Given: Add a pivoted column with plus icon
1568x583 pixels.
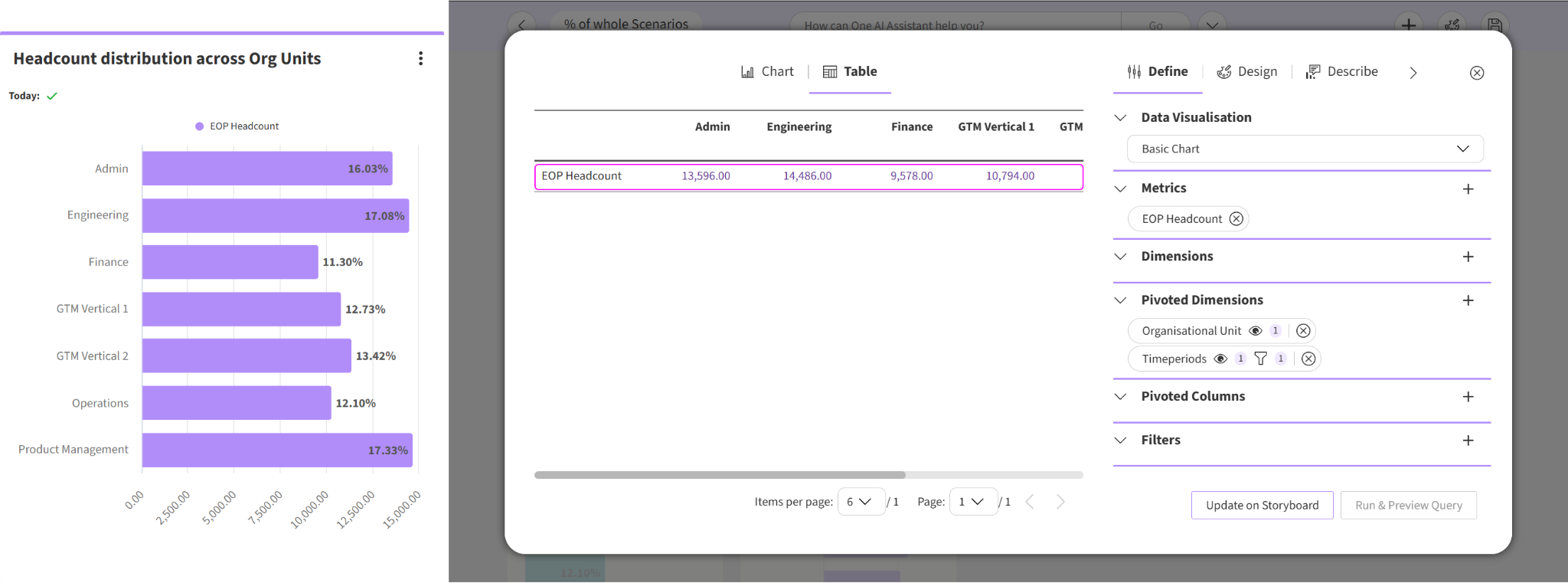Looking at the screenshot, I should (1468, 397).
